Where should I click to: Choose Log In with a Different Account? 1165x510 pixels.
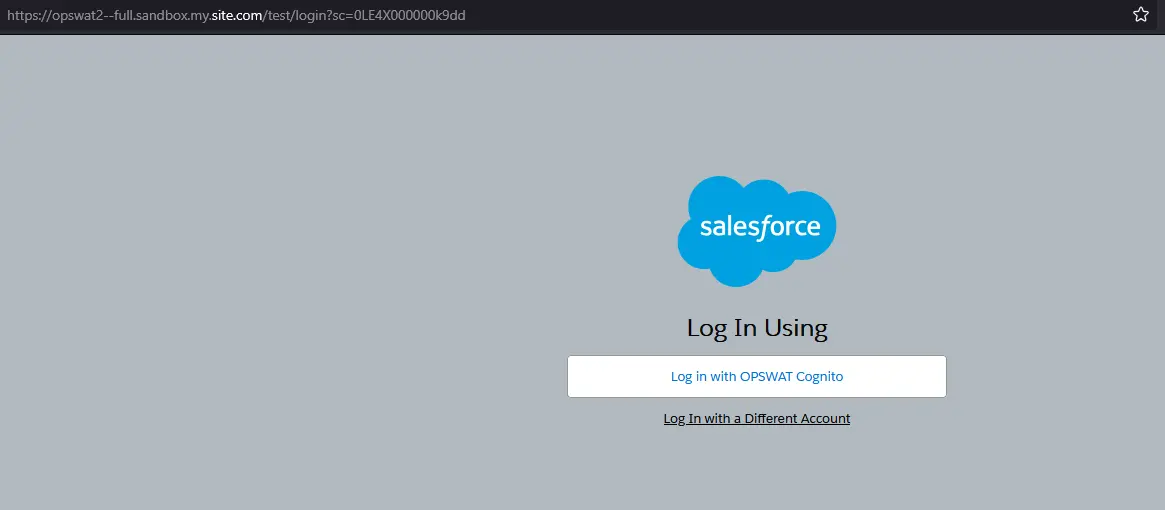756,419
